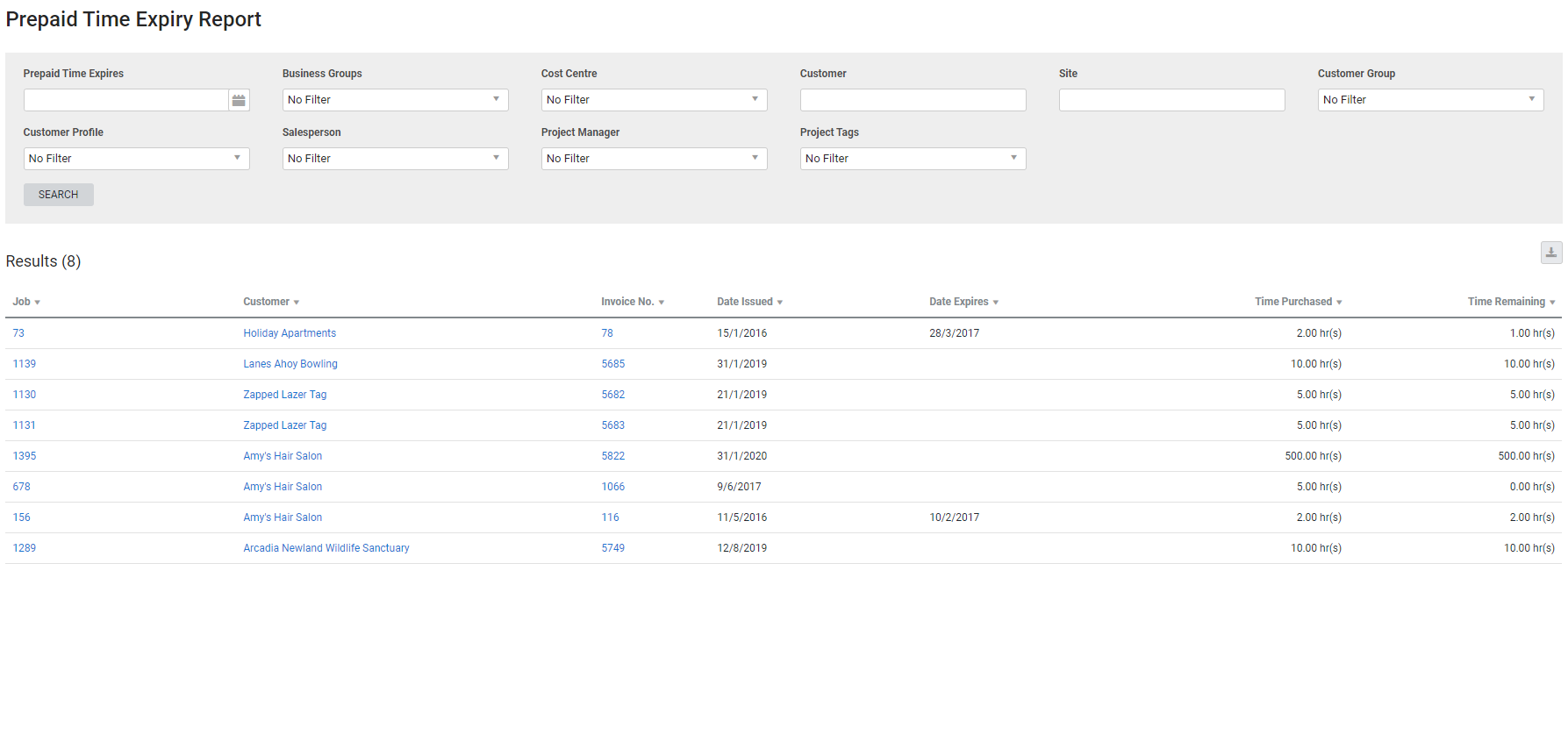Download the results using export icon
1568x735 pixels.
coord(1551,253)
